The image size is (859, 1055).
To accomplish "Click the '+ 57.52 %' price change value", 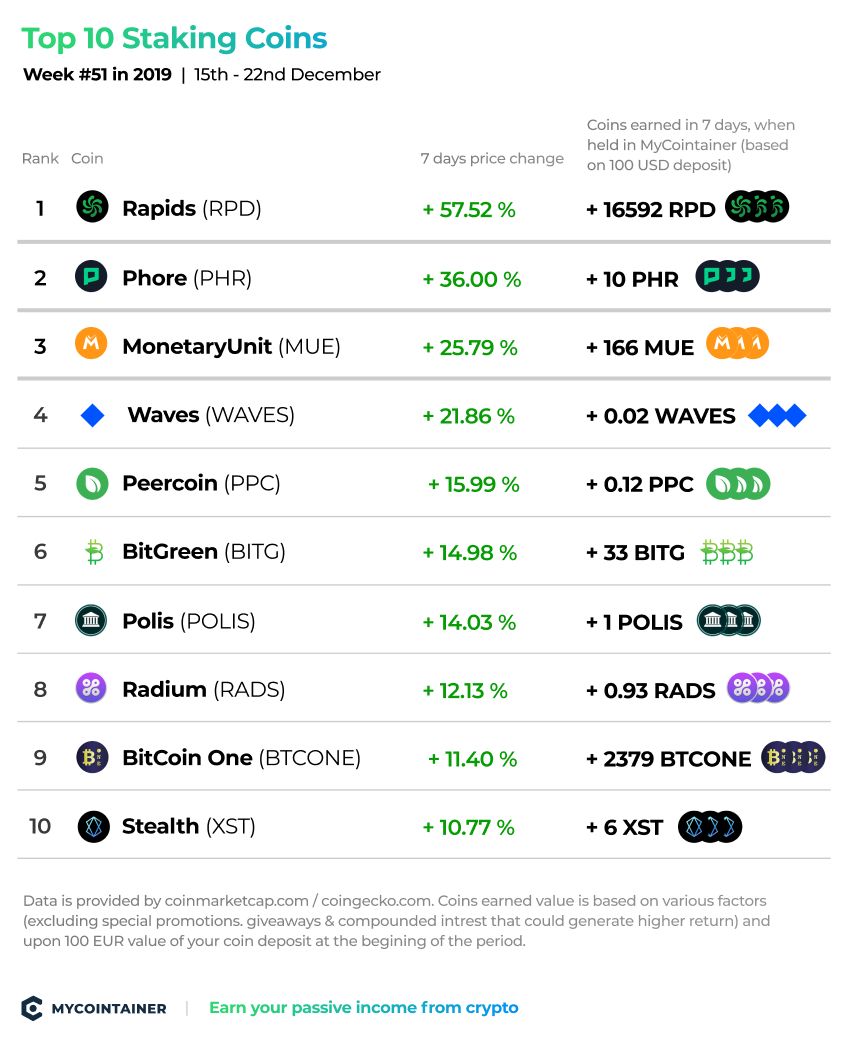I will click(469, 210).
